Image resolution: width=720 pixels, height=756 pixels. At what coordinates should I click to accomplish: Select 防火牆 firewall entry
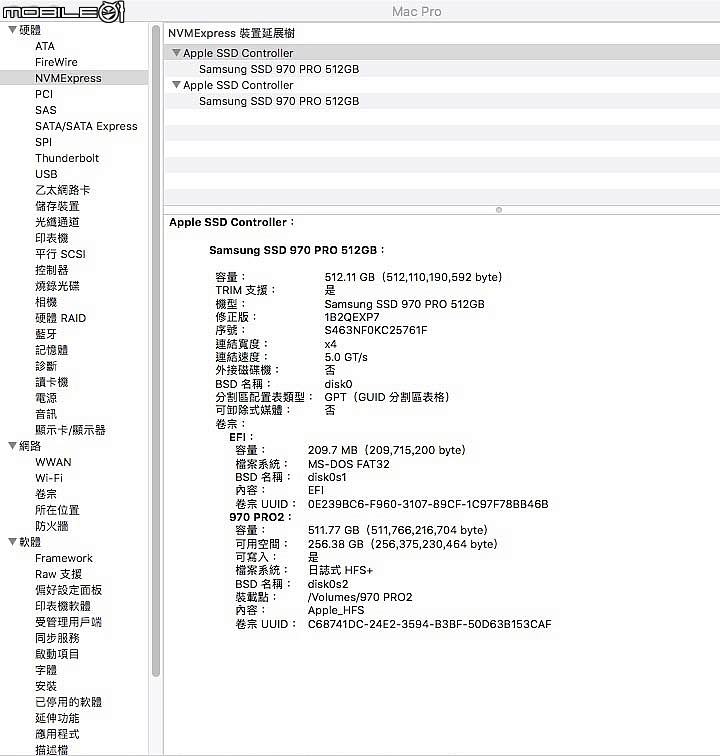52,526
